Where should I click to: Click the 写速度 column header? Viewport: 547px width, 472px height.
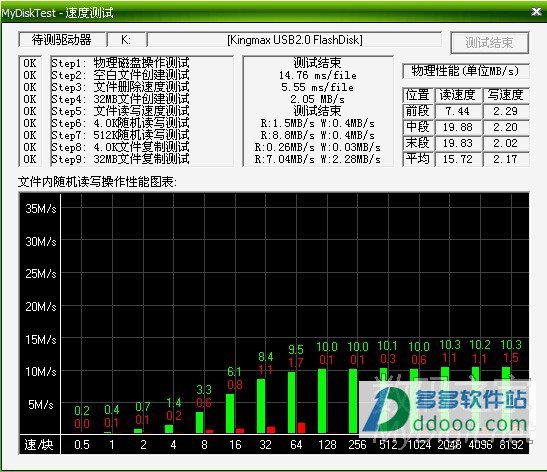click(x=505, y=95)
